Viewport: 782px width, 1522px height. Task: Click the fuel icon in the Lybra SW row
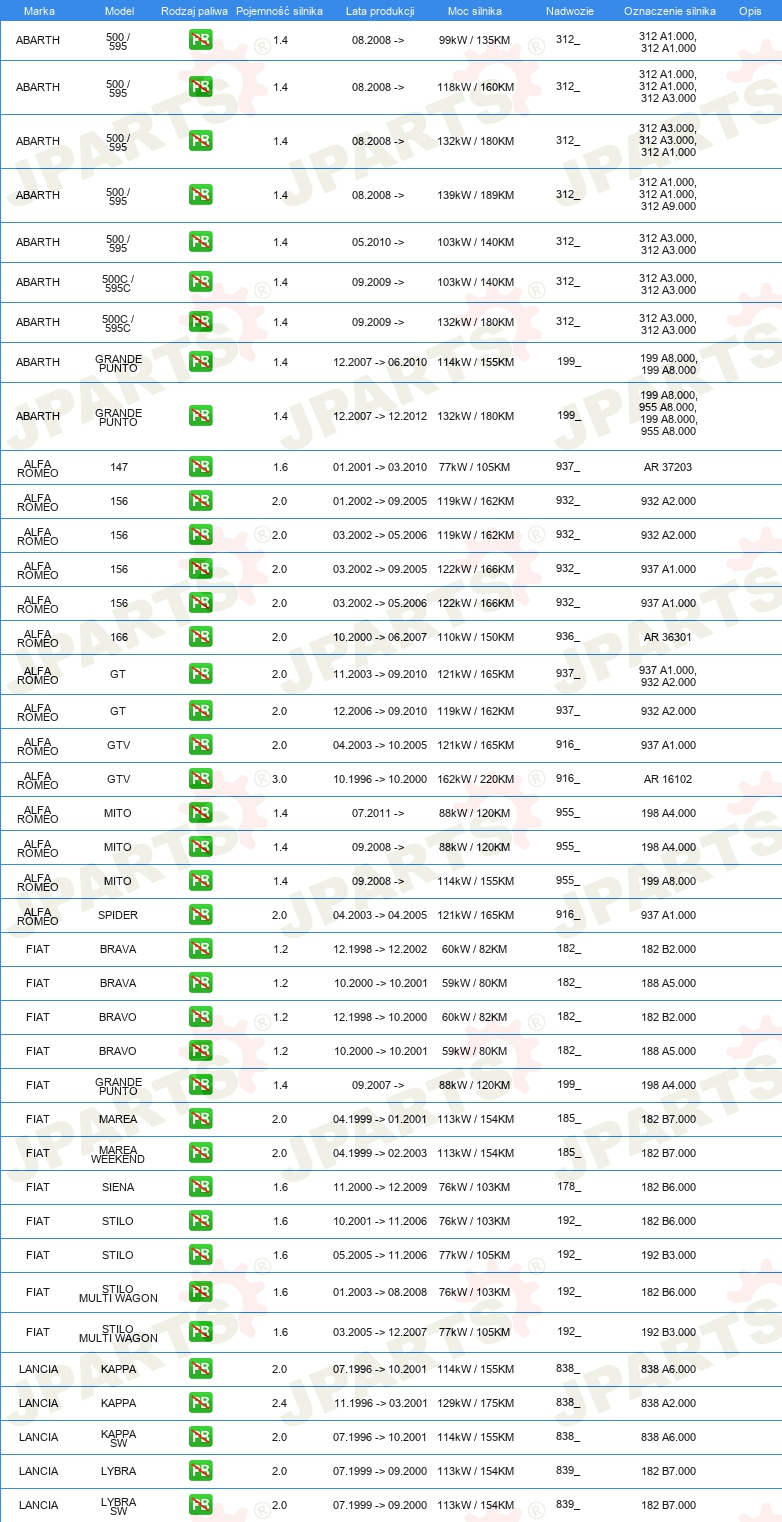(200, 1505)
